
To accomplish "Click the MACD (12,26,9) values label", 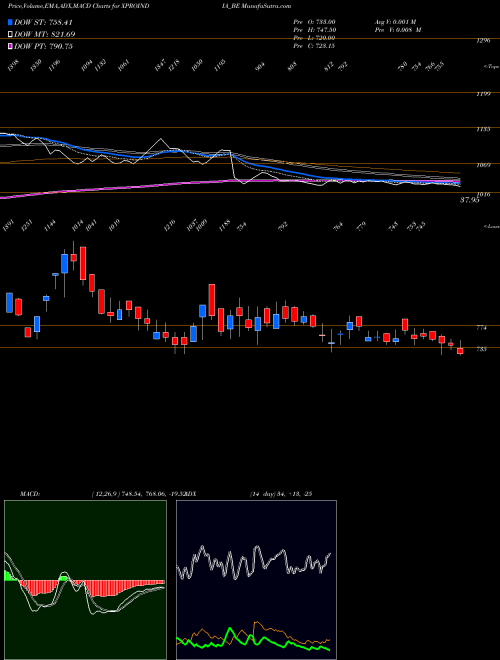I will coord(106,494).
